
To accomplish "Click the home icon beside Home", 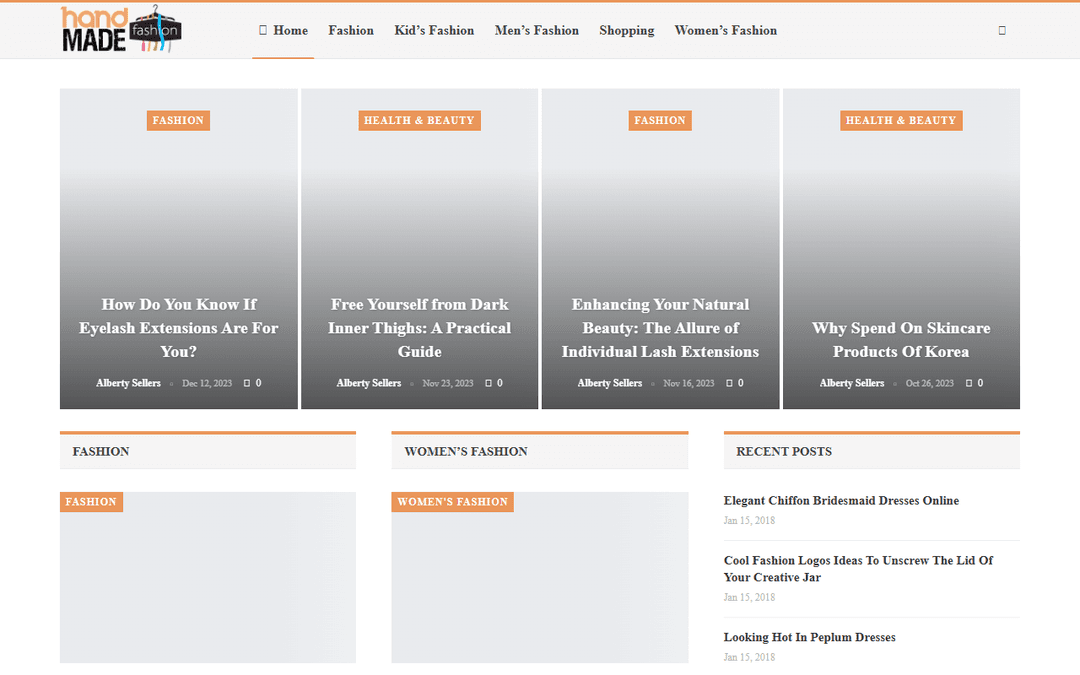I will pos(262,30).
